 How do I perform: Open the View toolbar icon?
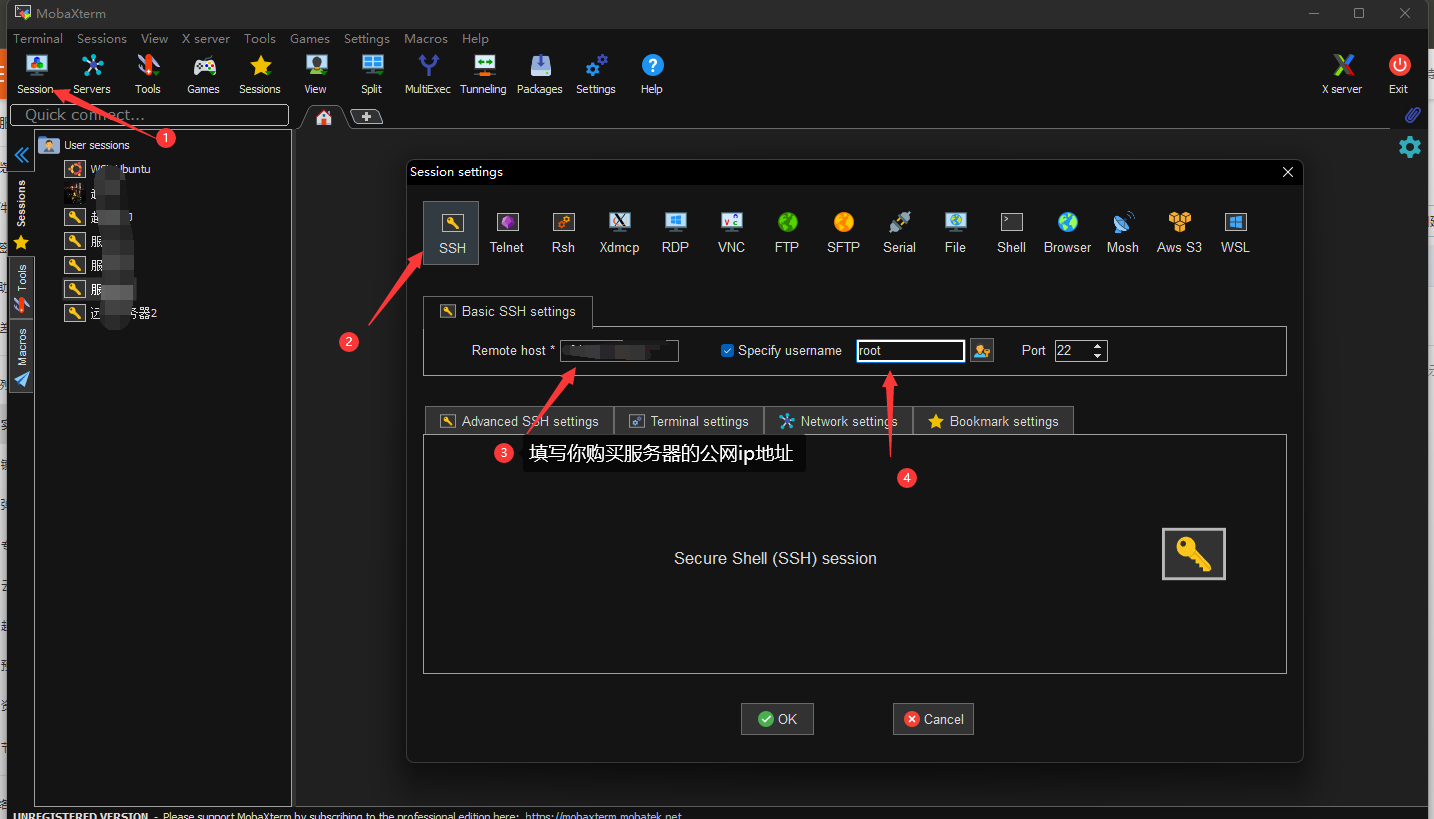click(316, 74)
